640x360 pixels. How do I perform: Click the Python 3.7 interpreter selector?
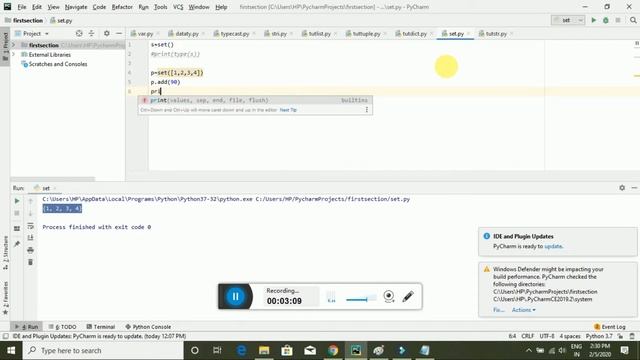point(599,336)
